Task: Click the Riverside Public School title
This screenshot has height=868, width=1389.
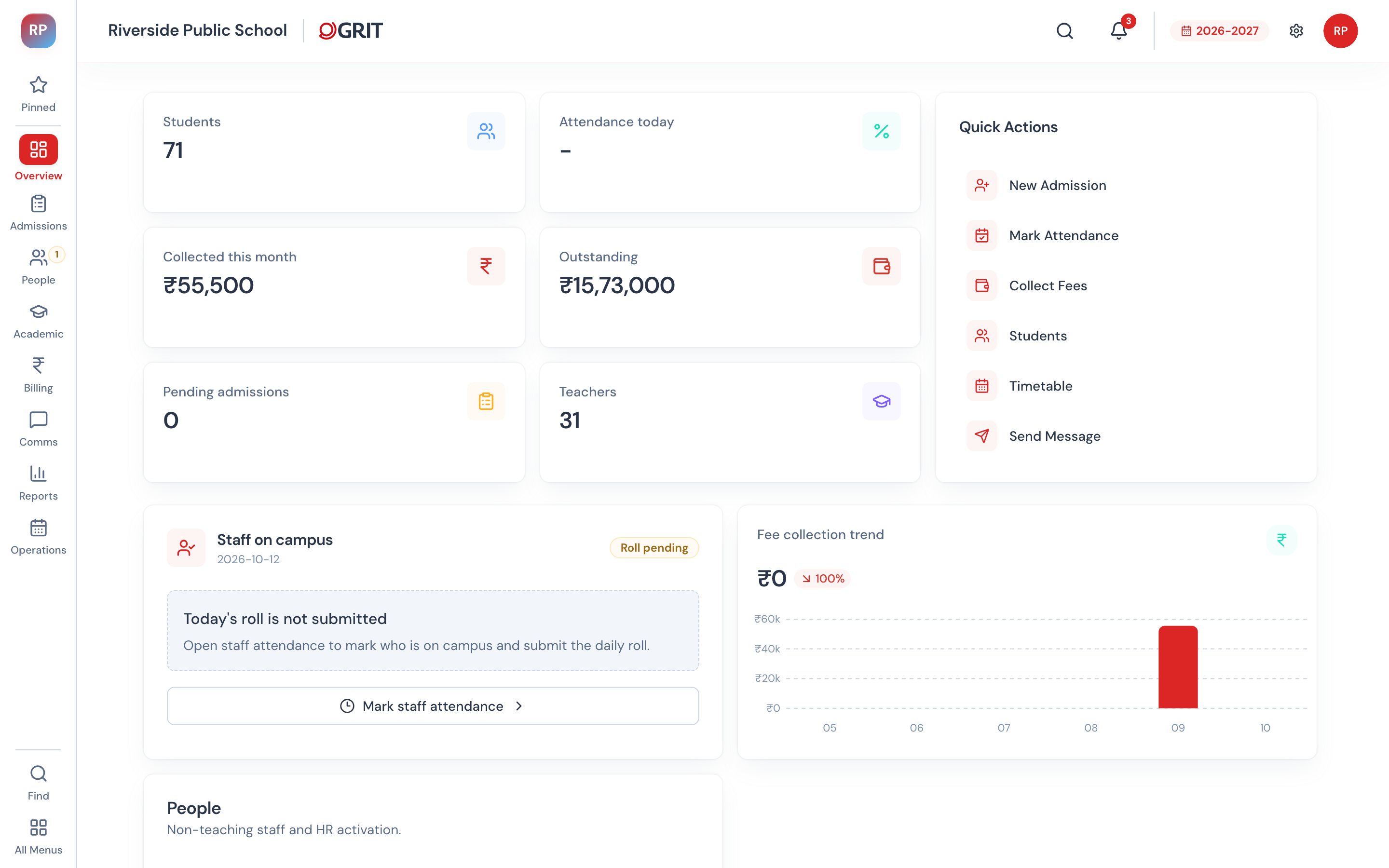Action: 197,30
